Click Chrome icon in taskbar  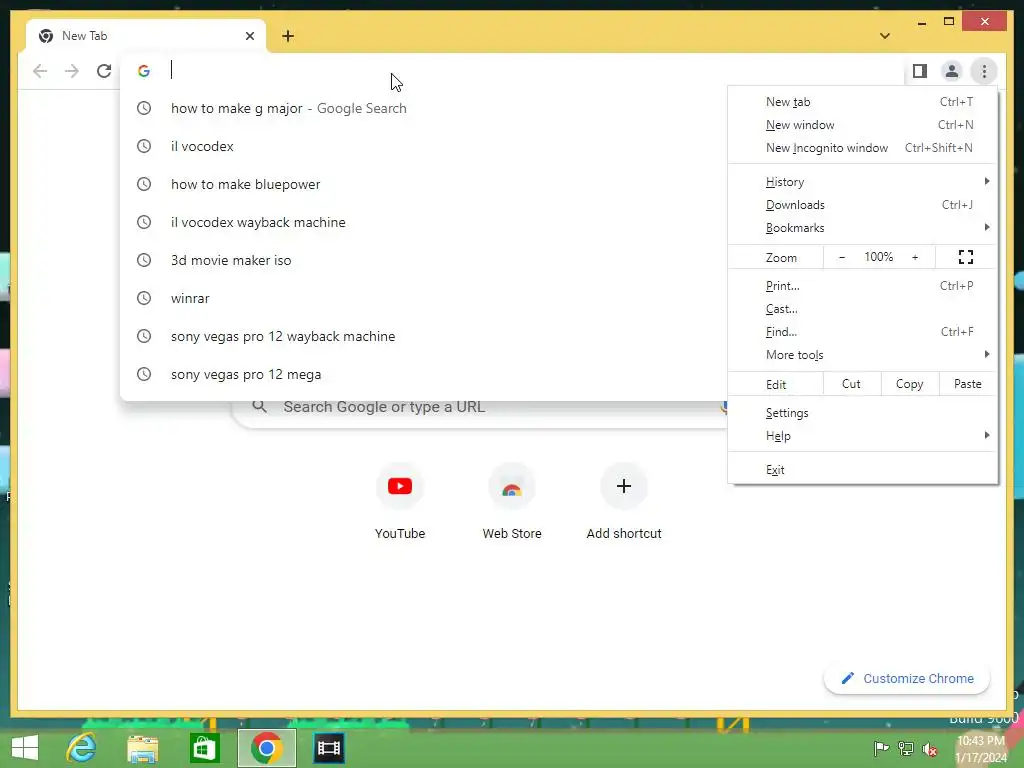point(266,748)
